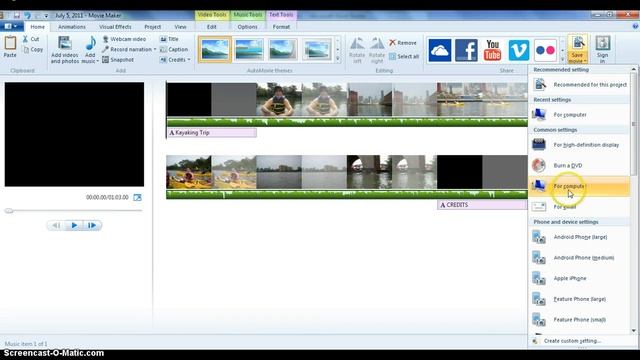
Task: Open the application file menu button
Action: pyautogui.click(x=11, y=27)
